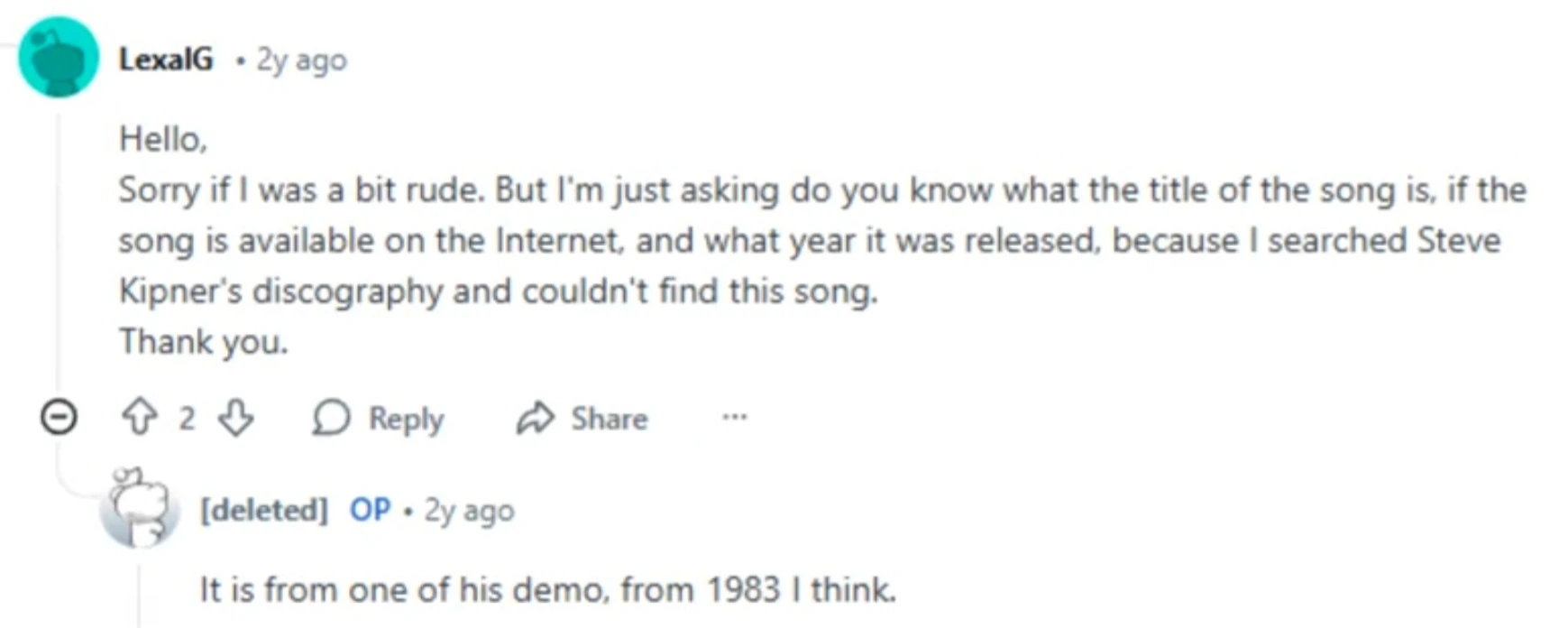The image size is (1568, 628).
Task: Click LexaIG's "2y ago" timestamp
Action: pos(301,60)
